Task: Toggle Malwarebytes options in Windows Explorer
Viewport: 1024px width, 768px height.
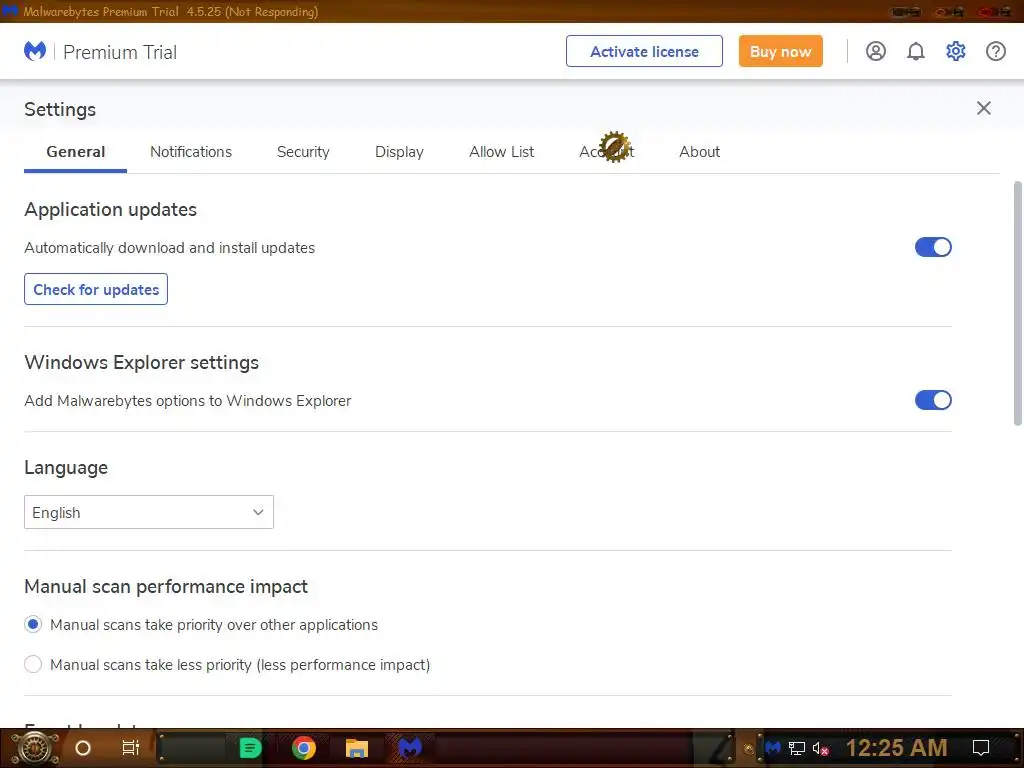Action: [933, 400]
